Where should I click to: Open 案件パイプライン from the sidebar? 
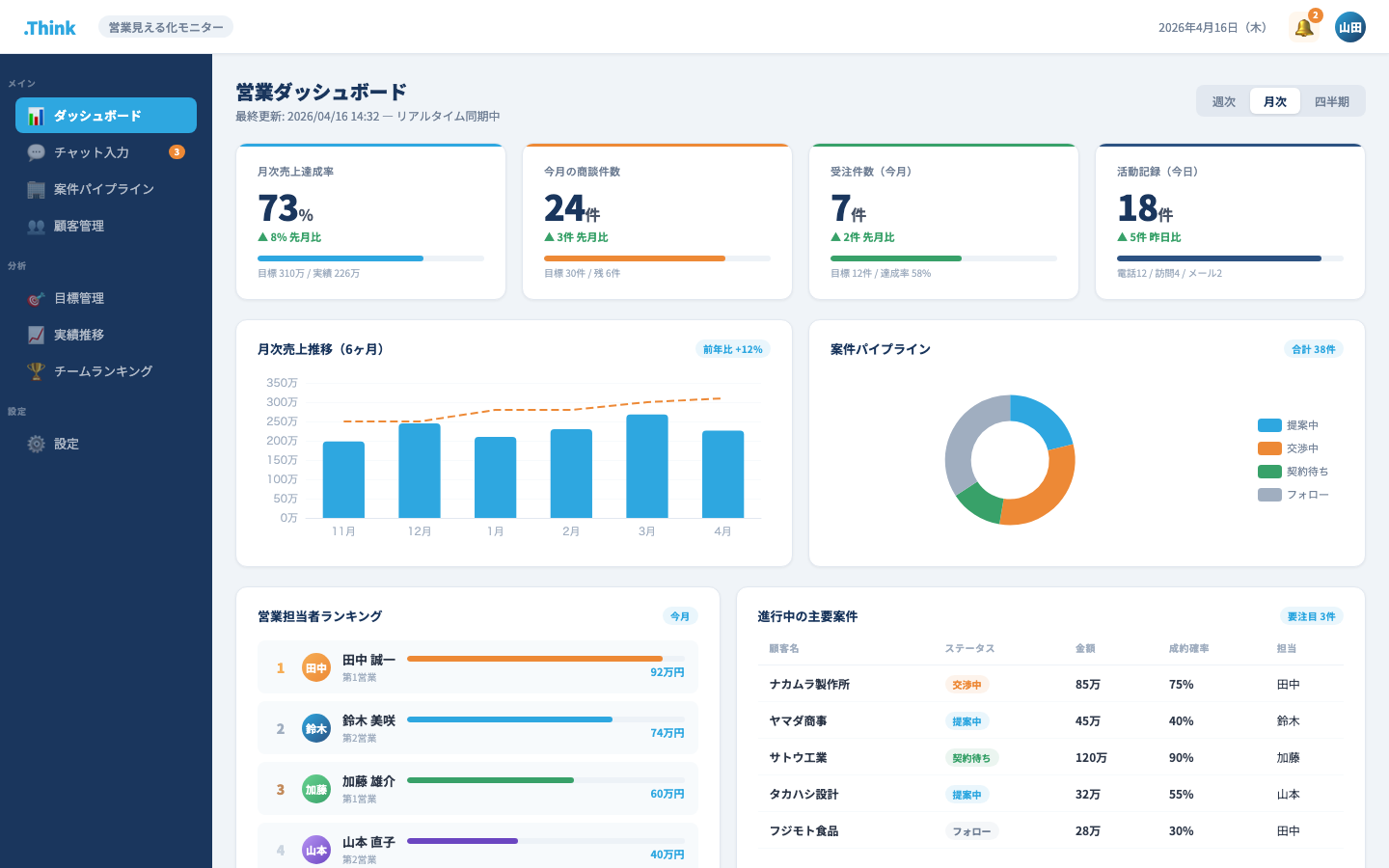[106, 189]
